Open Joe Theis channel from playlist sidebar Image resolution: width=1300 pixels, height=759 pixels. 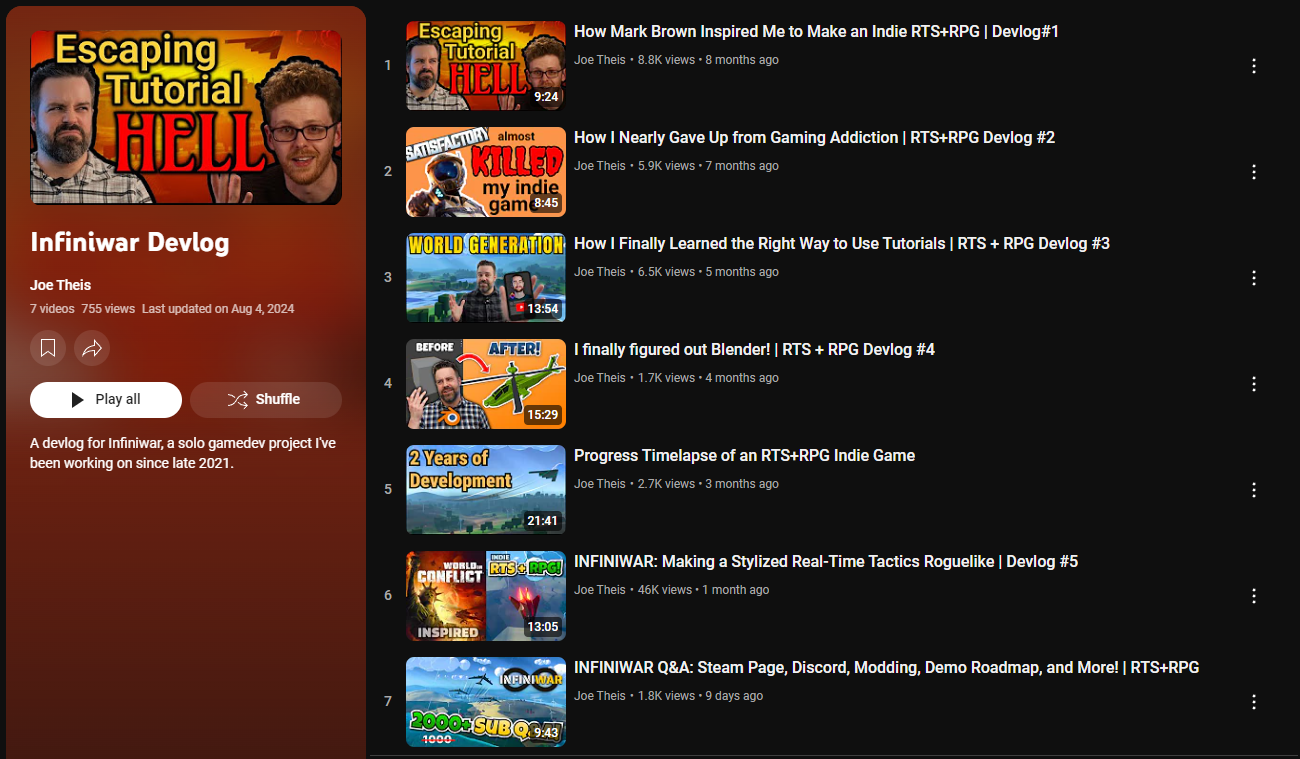click(x=60, y=285)
